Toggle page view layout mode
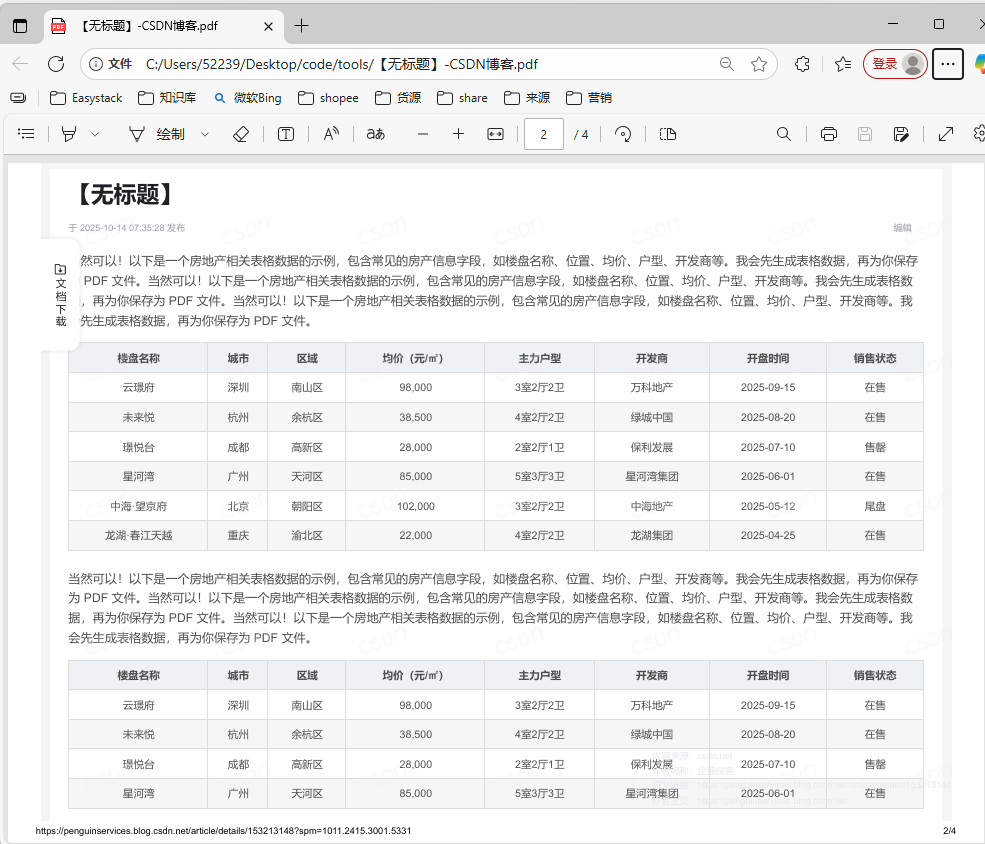 [x=668, y=133]
